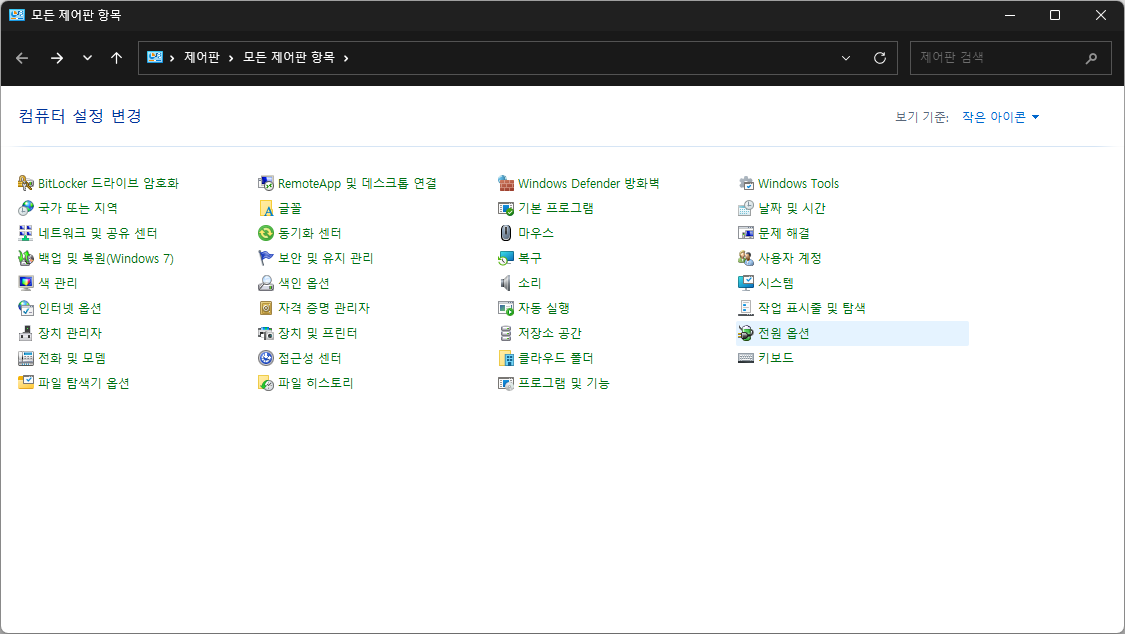Image resolution: width=1125 pixels, height=634 pixels.
Task: Open the BitLocker 드라이브 암호화 icon
Action: click(26, 184)
